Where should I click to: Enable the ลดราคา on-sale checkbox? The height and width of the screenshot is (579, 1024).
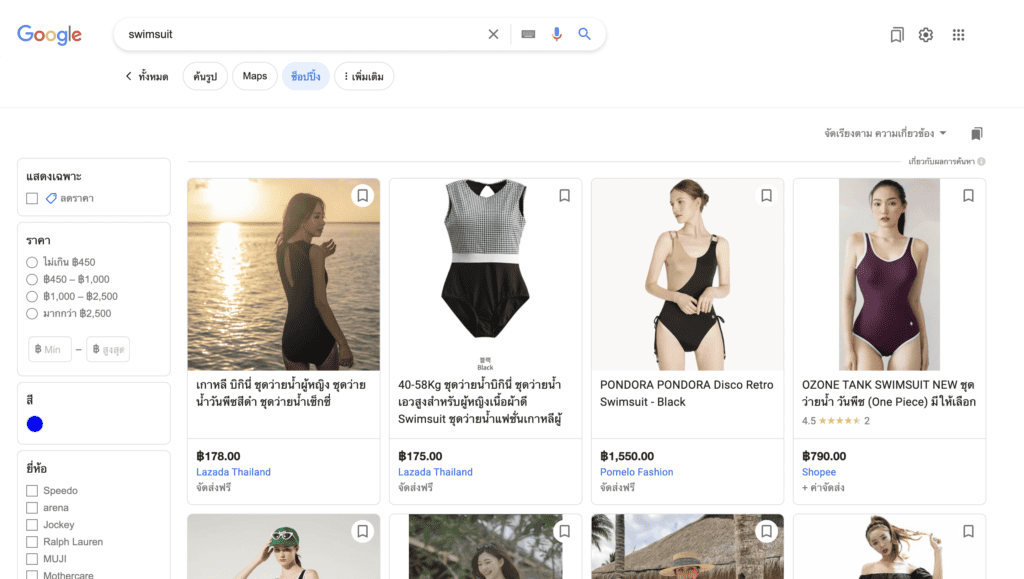pos(32,198)
